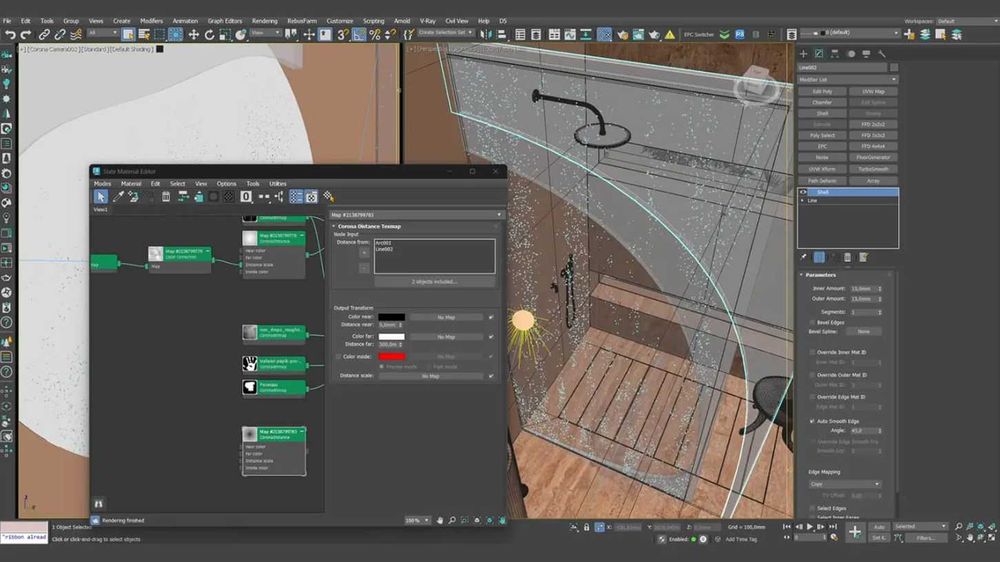Image resolution: width=1000 pixels, height=562 pixels.
Task: Open the Utilities menu in Slate Material Editor
Action: coord(277,184)
